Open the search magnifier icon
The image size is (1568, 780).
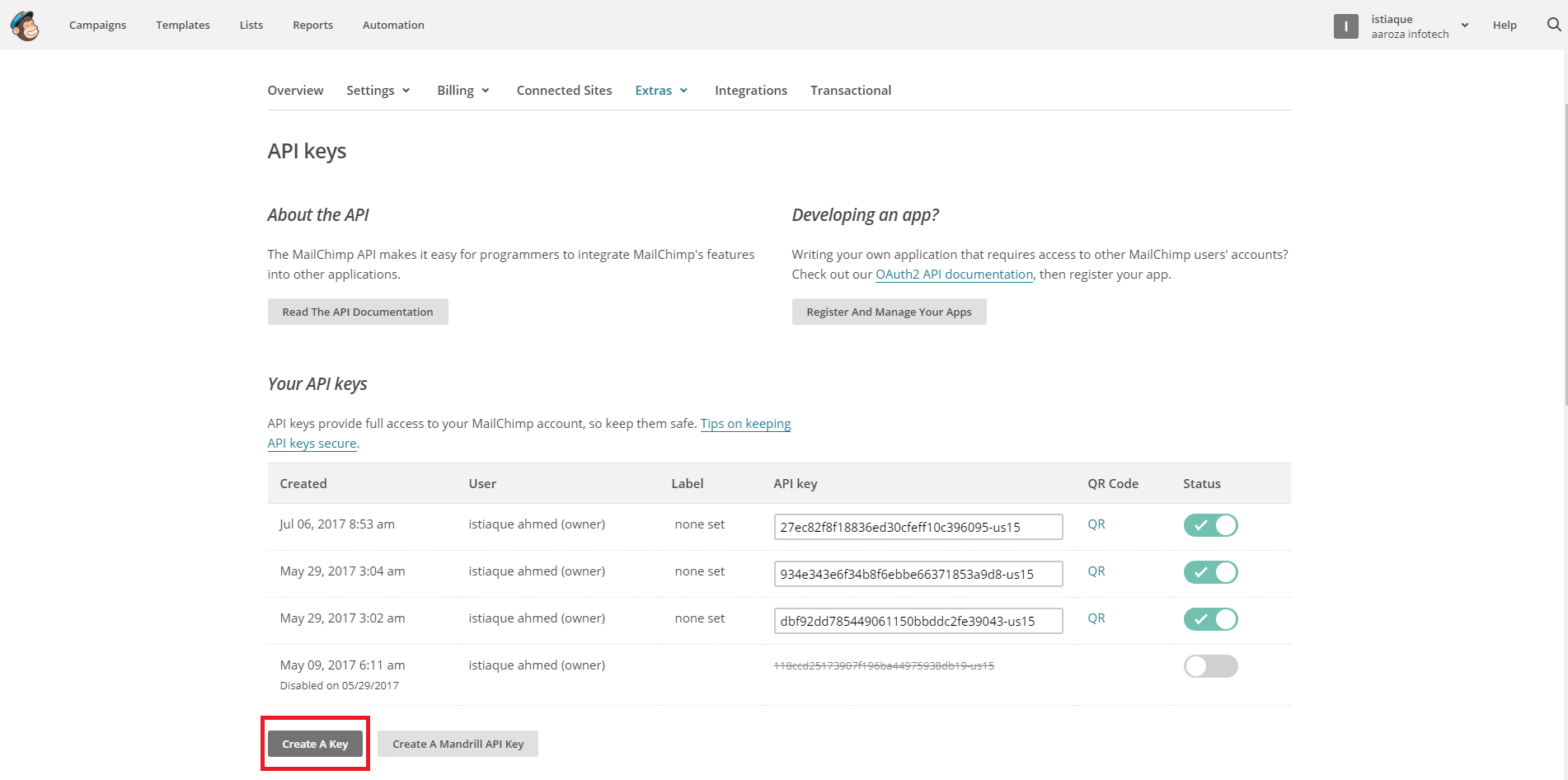click(1553, 25)
